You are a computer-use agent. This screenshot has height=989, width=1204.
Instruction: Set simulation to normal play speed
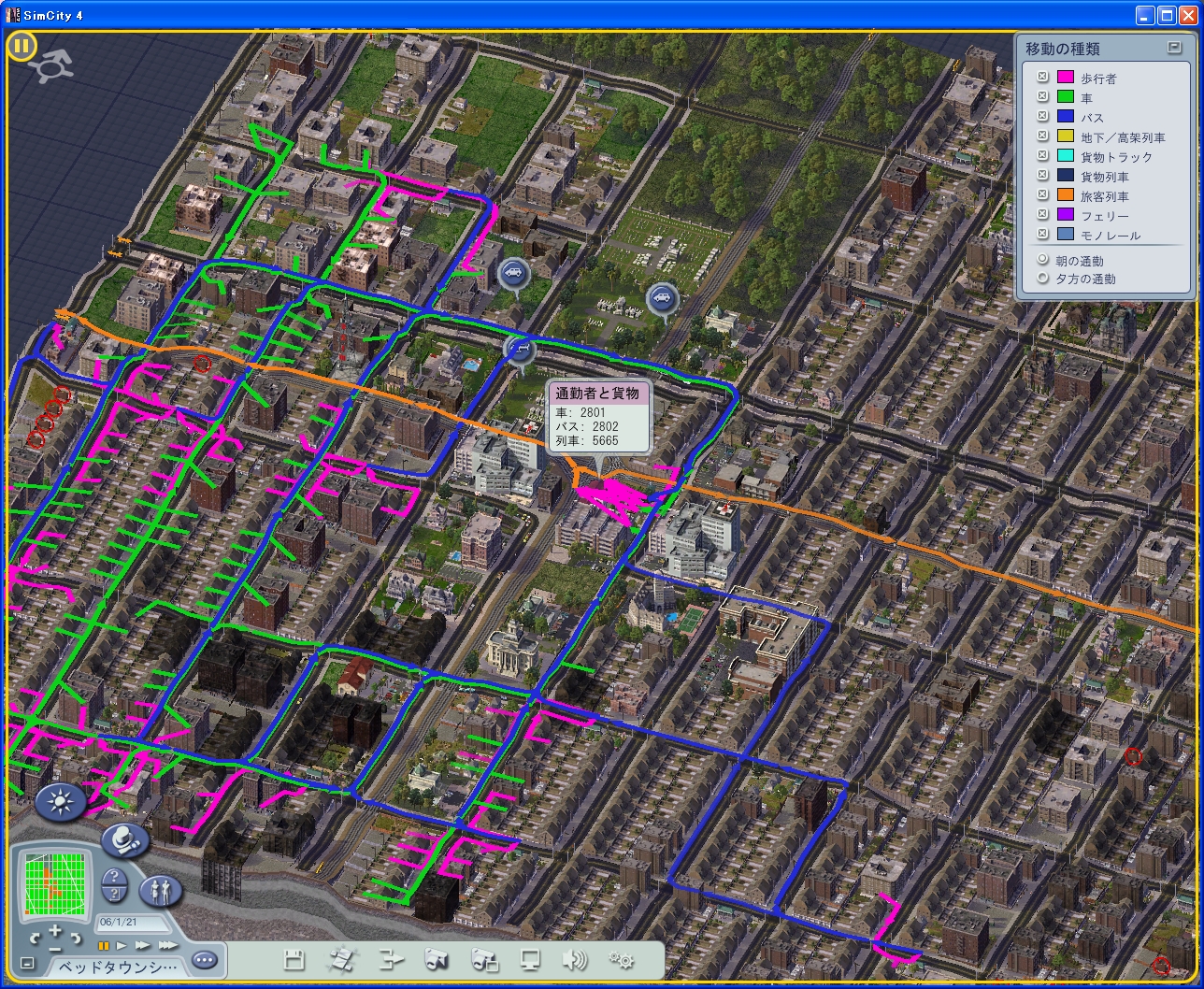coord(122,946)
